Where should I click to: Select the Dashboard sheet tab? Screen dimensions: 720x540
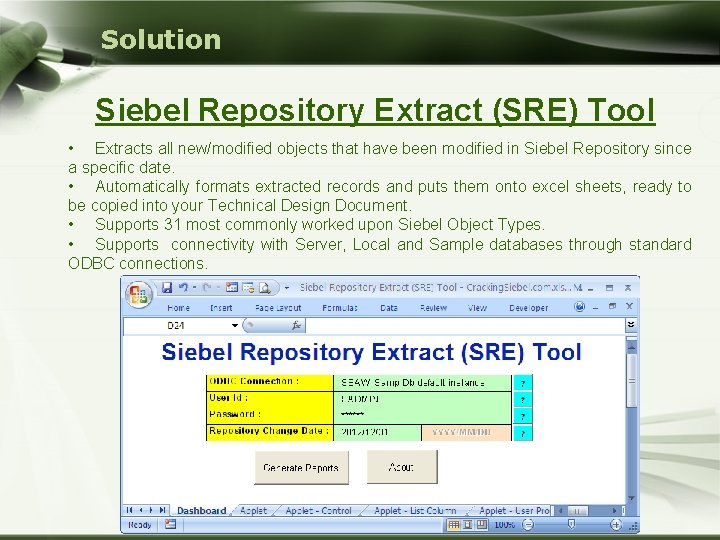tap(202, 511)
